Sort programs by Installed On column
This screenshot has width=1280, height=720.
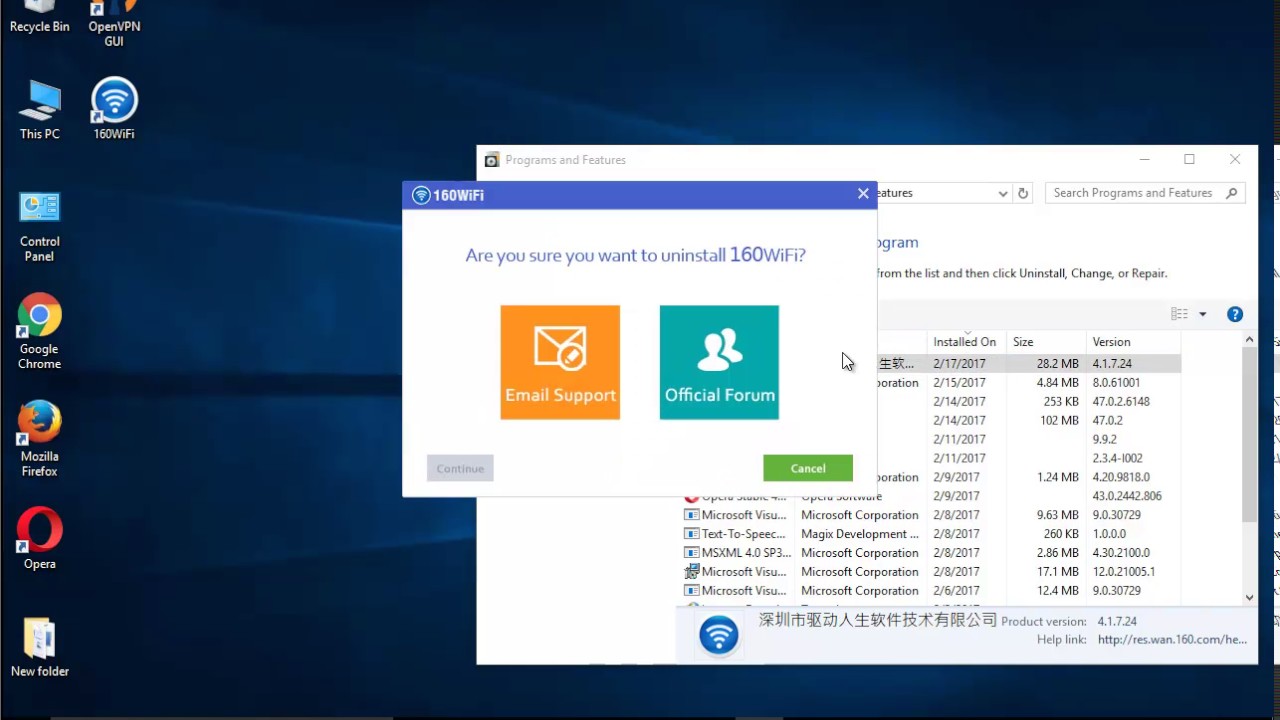(x=964, y=342)
